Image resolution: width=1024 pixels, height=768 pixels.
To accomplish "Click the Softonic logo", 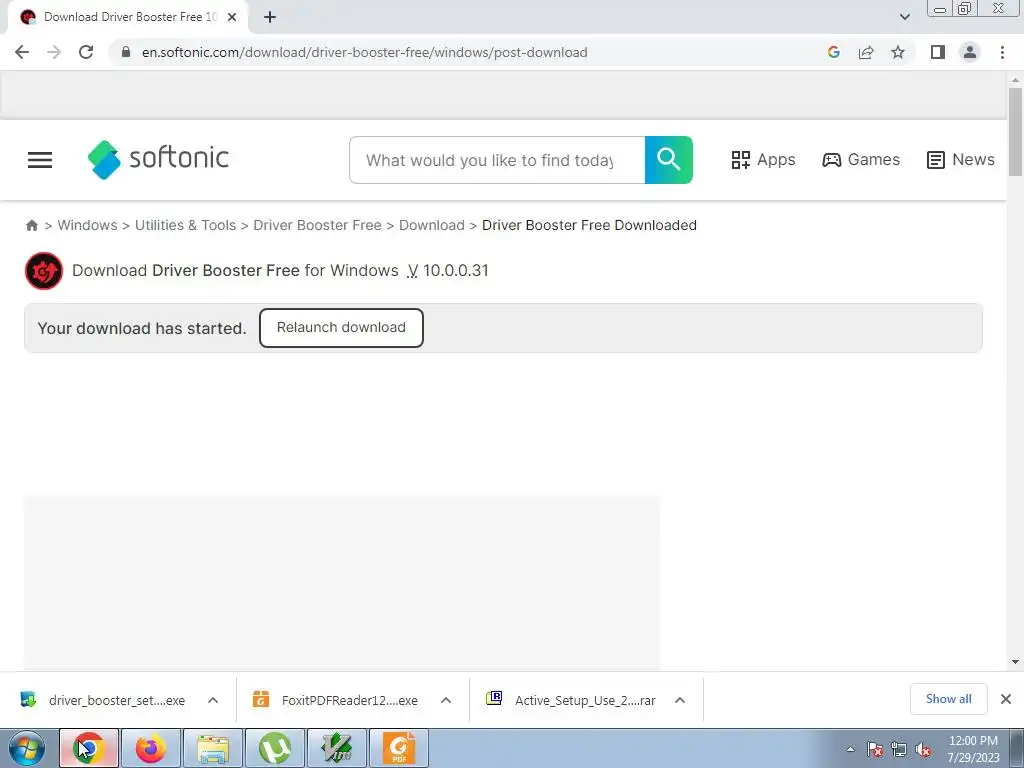I will (x=158, y=159).
